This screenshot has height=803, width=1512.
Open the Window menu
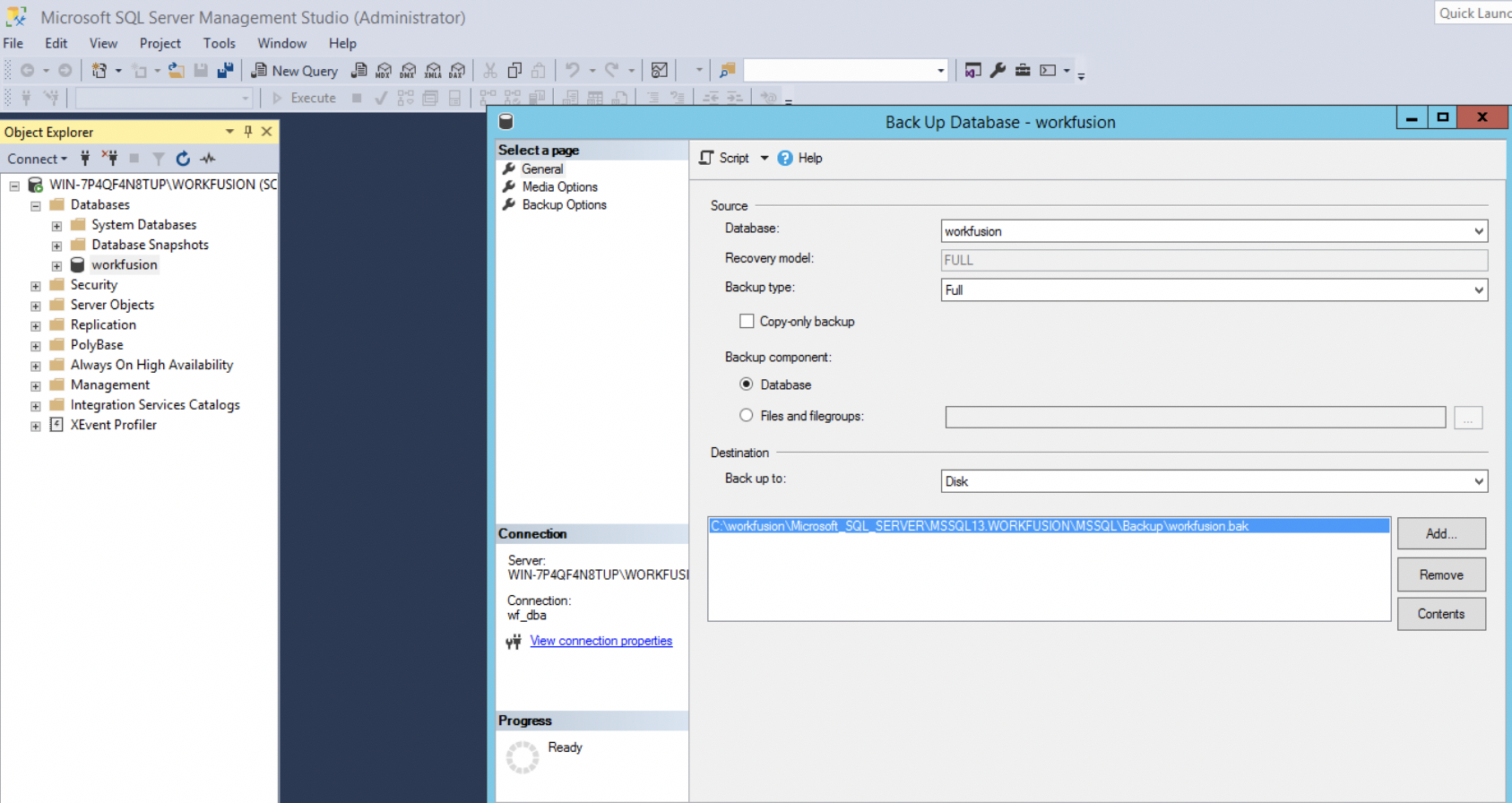282,43
